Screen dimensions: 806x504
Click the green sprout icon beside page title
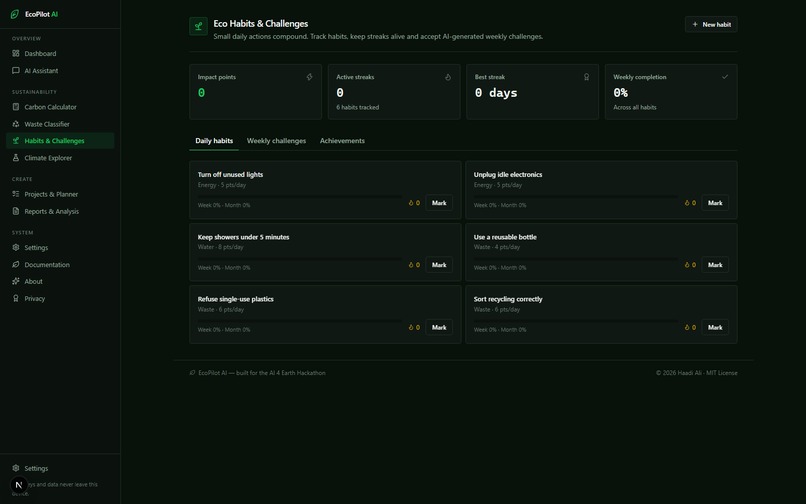pos(198,26)
